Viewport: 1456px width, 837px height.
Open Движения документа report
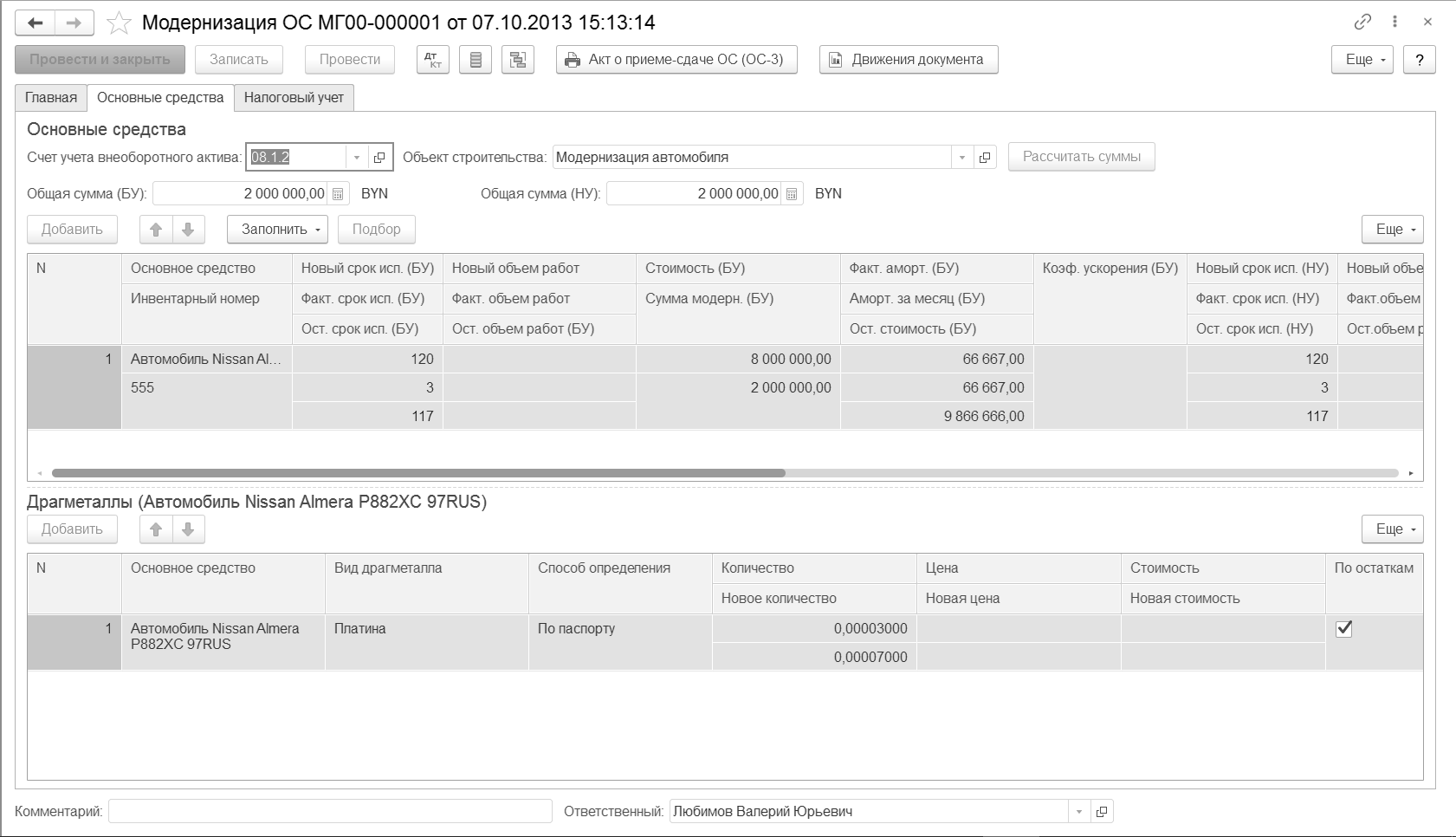pos(909,60)
